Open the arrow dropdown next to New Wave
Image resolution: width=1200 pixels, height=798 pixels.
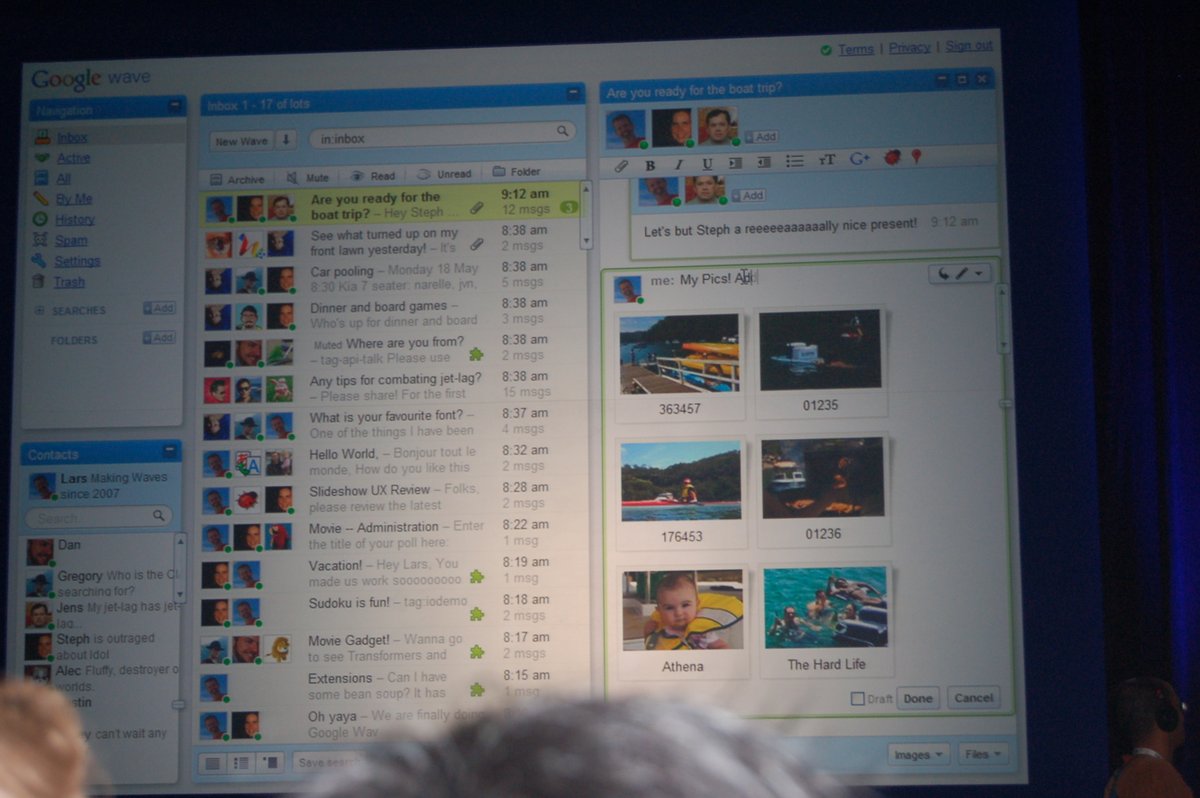click(286, 141)
